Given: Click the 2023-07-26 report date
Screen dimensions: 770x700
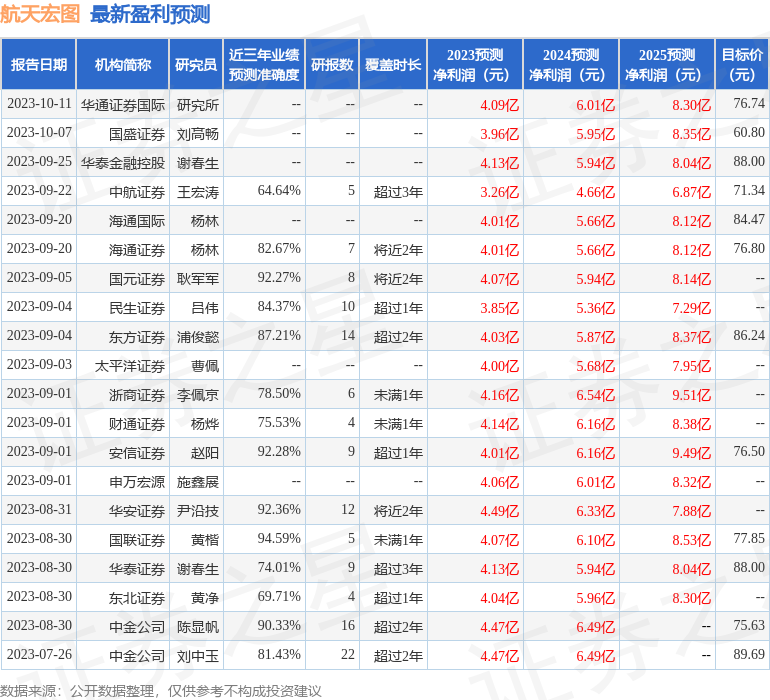Looking at the screenshot, I should point(39,654).
